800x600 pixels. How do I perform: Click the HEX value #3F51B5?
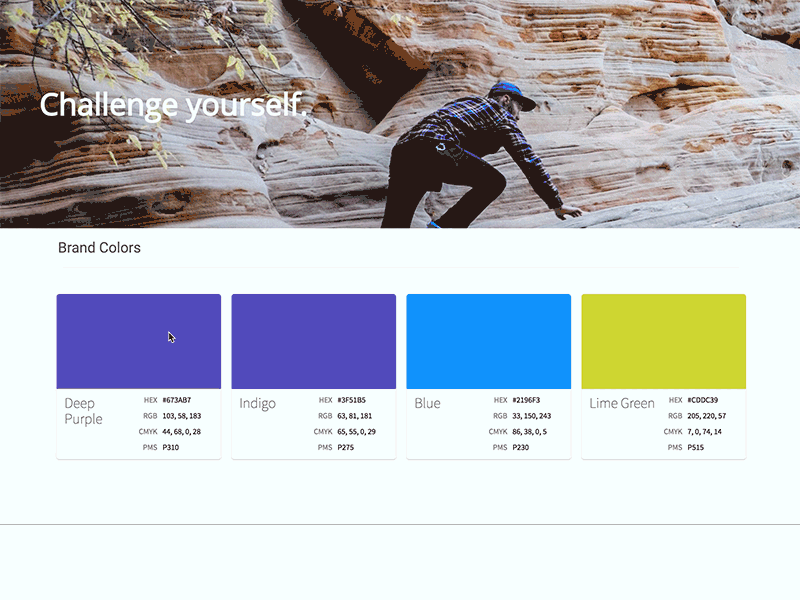pos(355,398)
